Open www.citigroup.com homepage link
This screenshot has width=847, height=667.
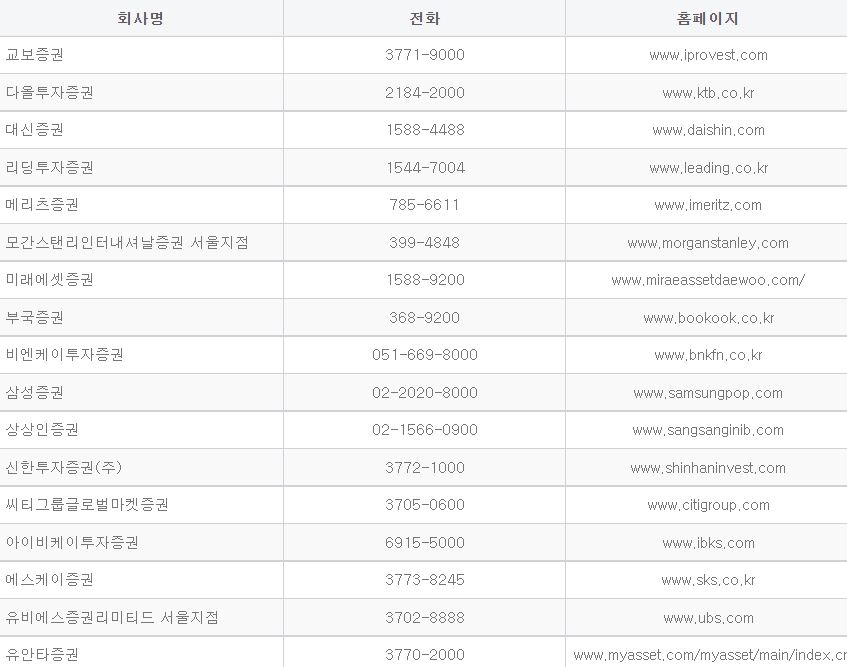709,506
